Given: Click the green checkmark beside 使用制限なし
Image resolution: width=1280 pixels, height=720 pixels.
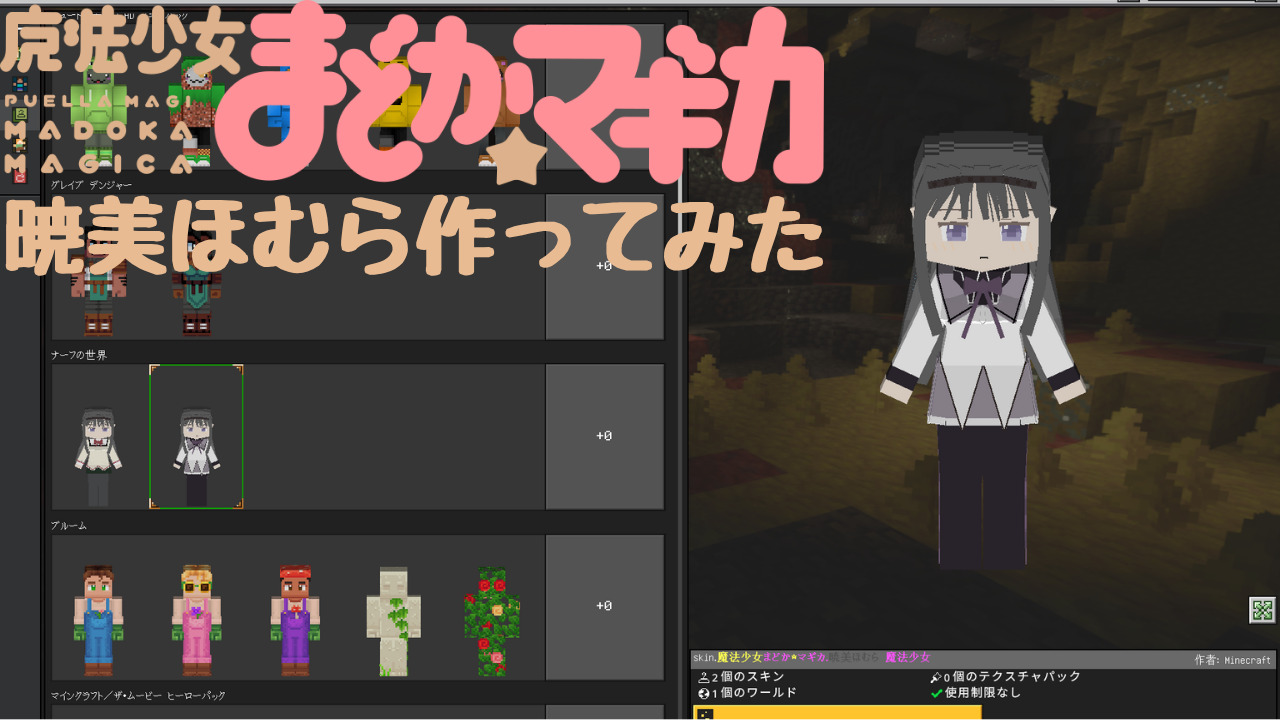Looking at the screenshot, I should pos(936,692).
